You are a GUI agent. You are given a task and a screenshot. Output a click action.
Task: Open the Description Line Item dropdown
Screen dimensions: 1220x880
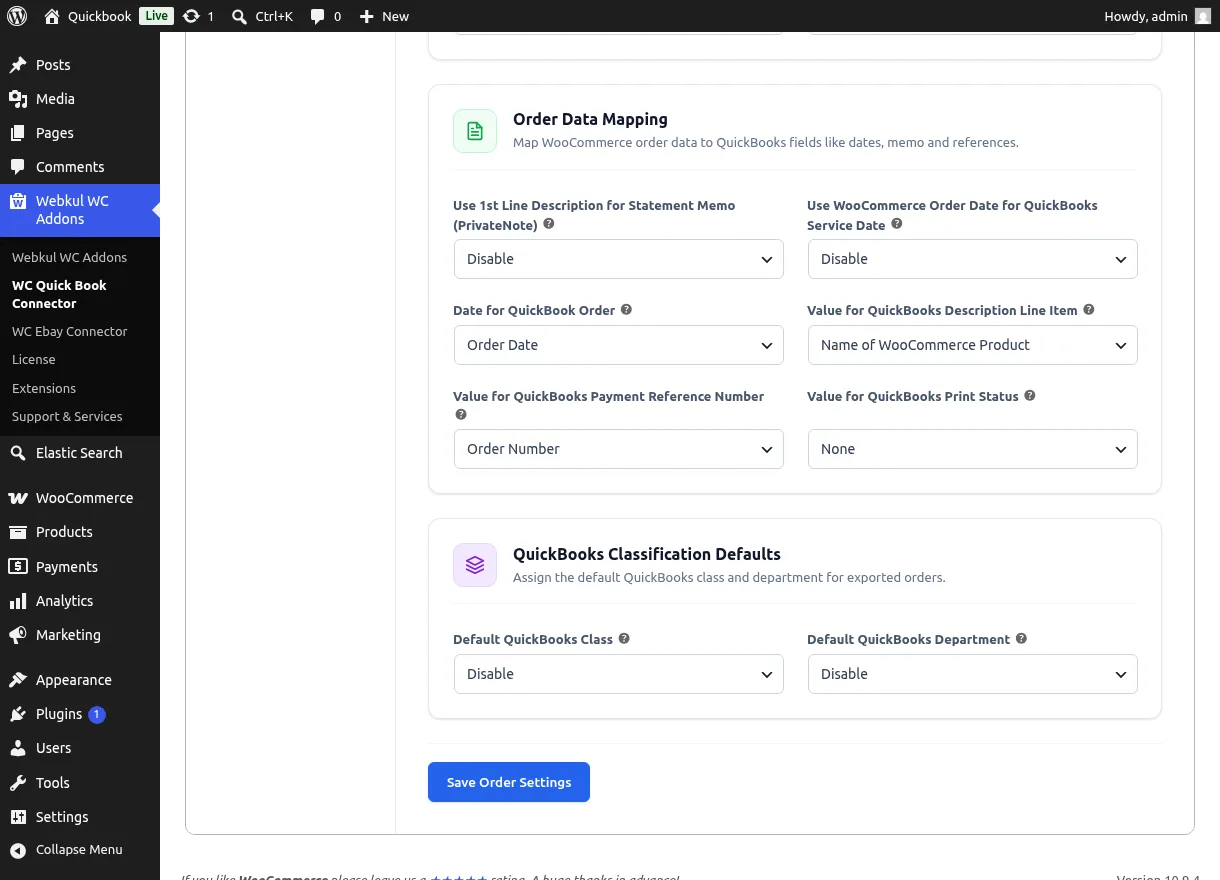[973, 345]
